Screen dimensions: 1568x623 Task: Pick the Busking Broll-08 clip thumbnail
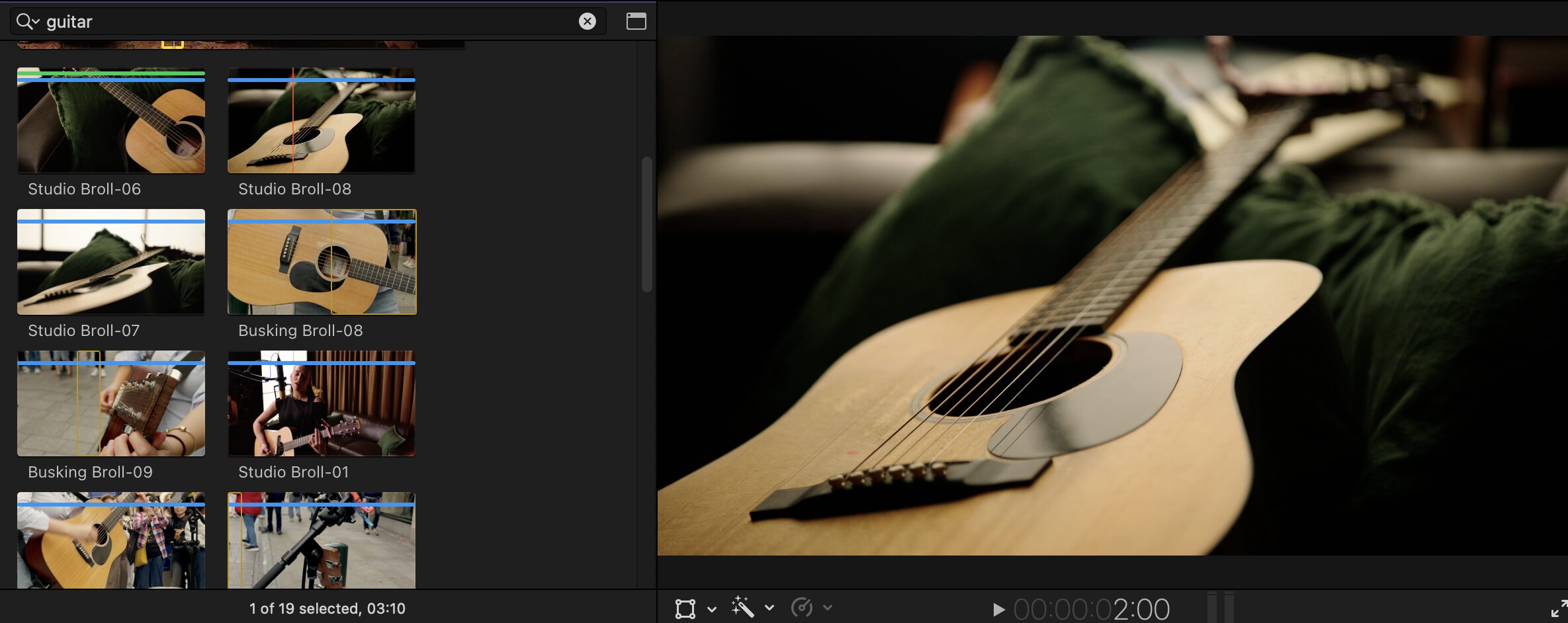322,263
